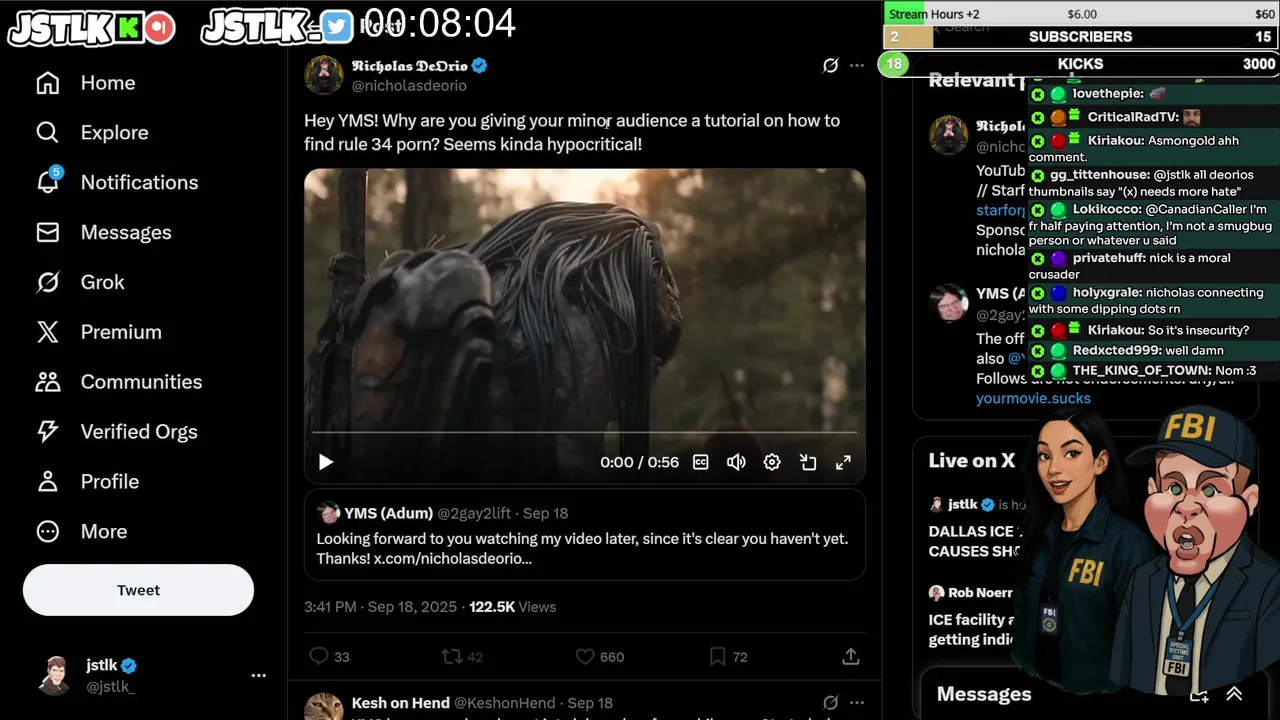
Task: Click jstlk profile avatar at bottom left
Action: tap(55, 675)
